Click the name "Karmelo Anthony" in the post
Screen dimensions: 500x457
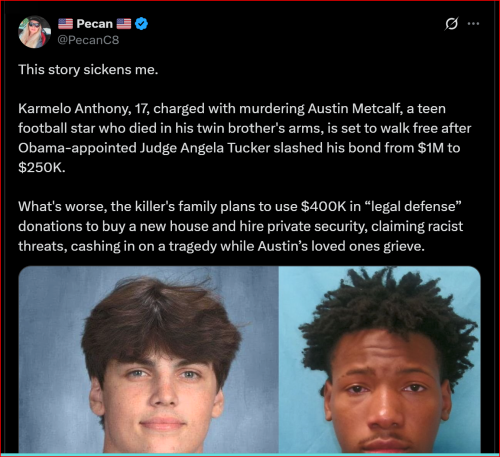pyautogui.click(x=74, y=109)
